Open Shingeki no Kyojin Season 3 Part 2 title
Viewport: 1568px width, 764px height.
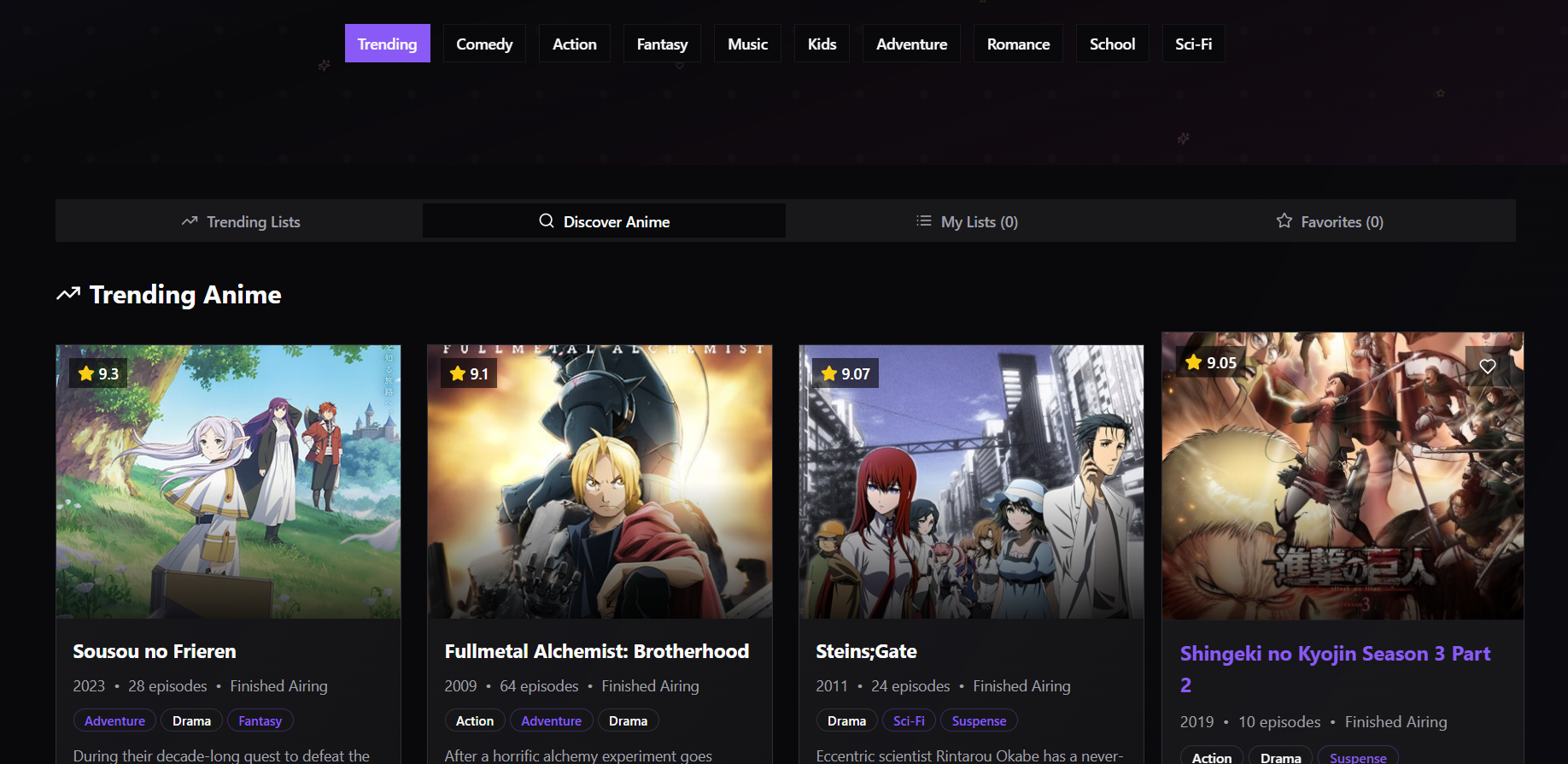click(x=1336, y=669)
